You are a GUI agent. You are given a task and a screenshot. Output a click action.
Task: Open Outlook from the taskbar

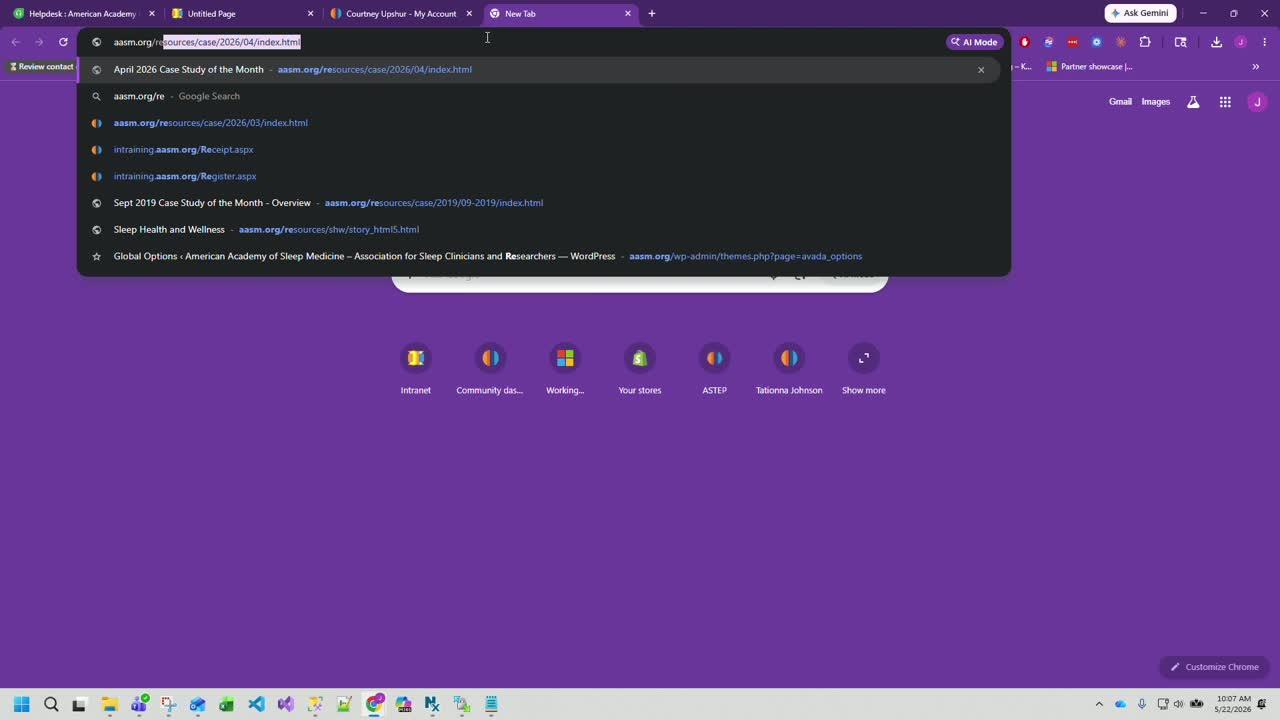[x=197, y=704]
